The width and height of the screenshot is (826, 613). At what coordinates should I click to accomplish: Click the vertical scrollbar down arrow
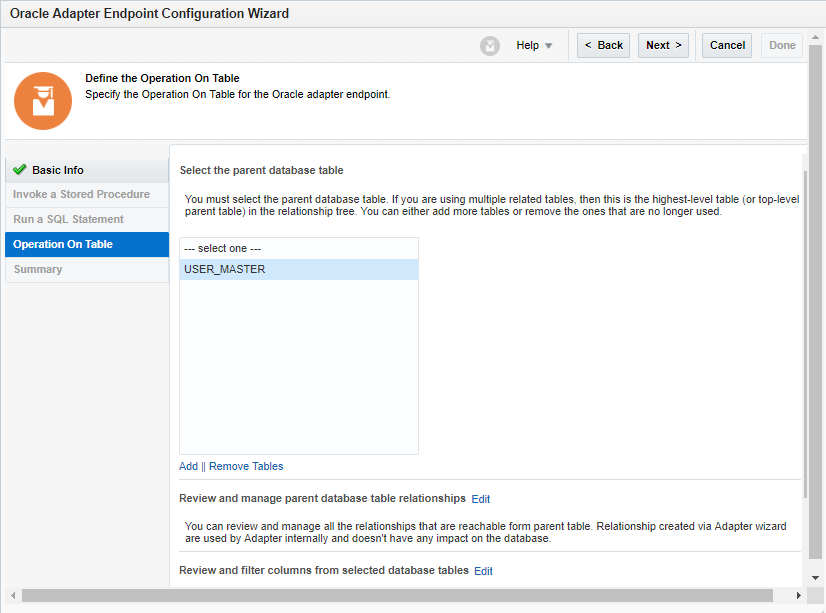tap(817, 577)
